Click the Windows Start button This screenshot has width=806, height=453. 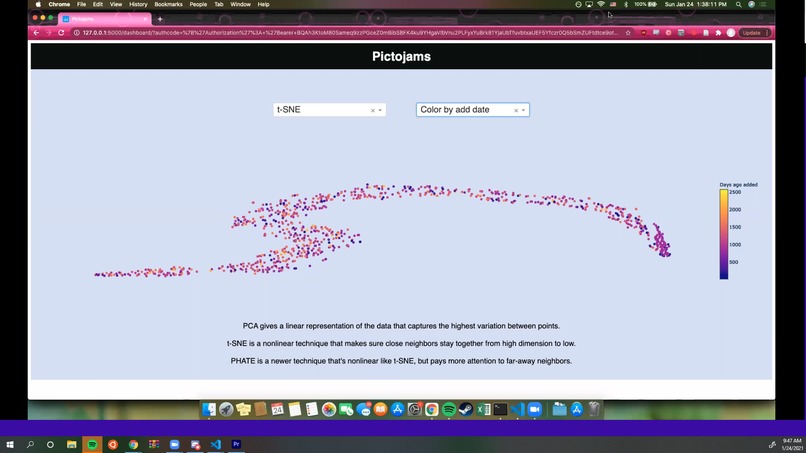point(10,444)
